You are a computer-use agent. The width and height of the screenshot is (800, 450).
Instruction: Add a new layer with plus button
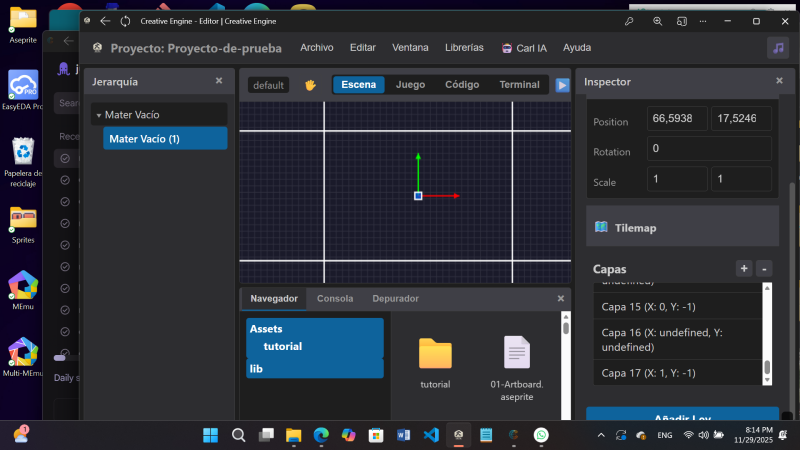pyautogui.click(x=743, y=269)
